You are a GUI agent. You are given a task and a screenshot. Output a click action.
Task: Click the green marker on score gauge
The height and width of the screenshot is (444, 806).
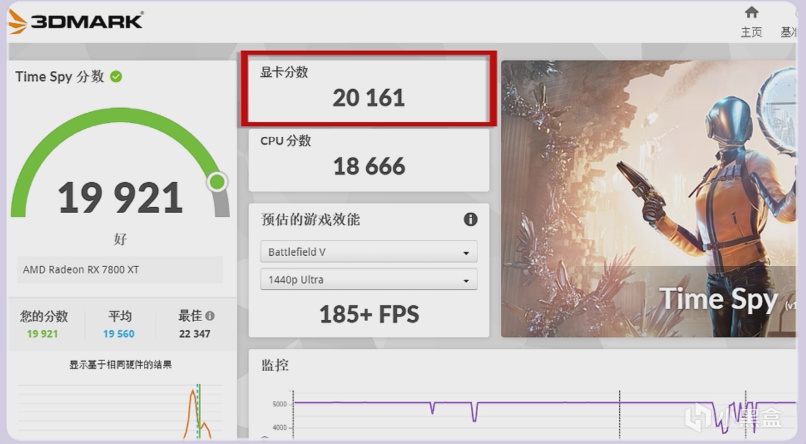217,181
